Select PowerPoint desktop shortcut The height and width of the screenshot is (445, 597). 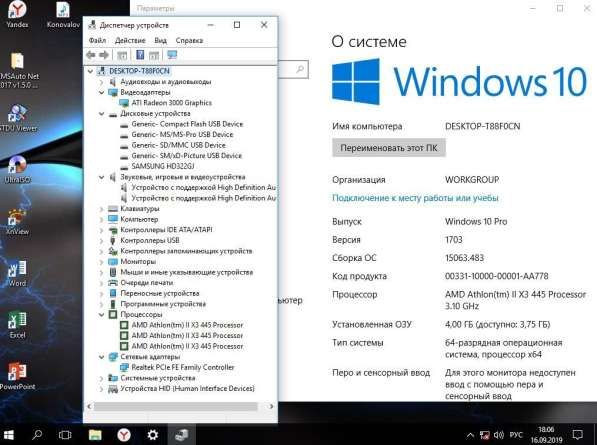coord(18,376)
